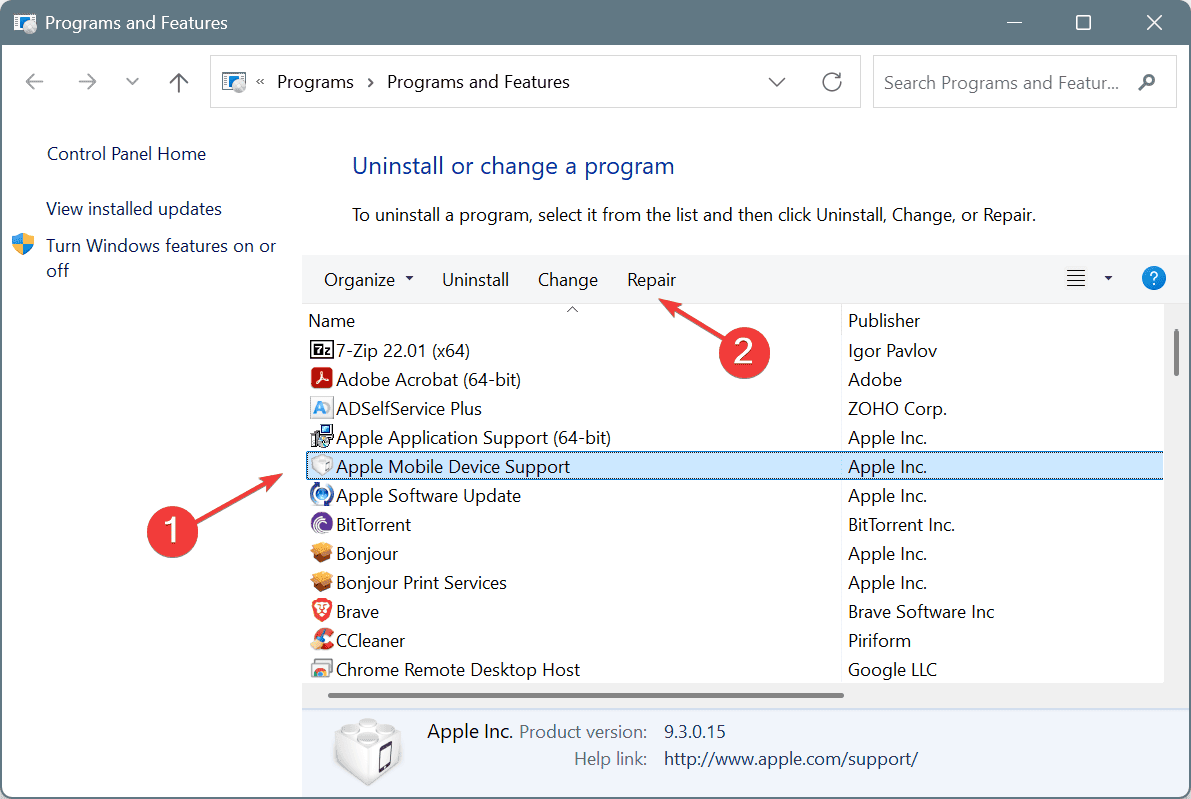Sort by the Publisher column header
The width and height of the screenshot is (1191, 799).
tap(883, 321)
